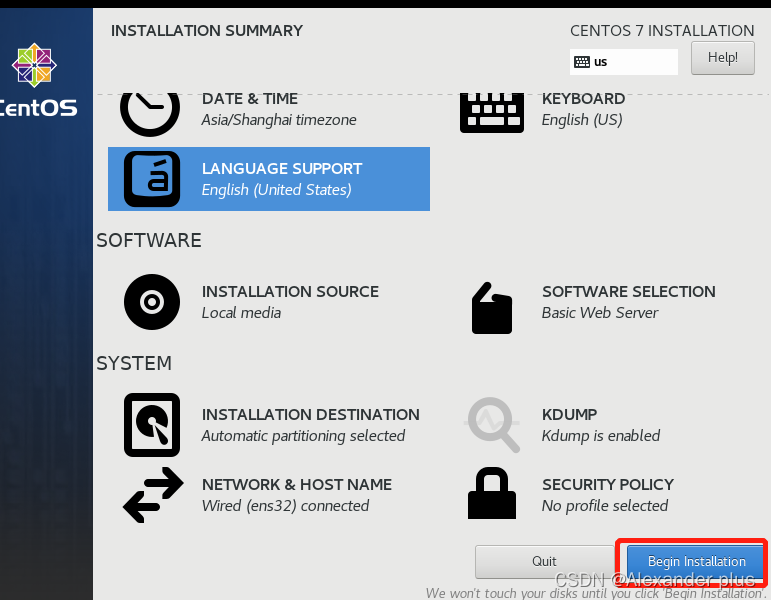Open KDUMP label
Screen dimensions: 771x600
pyautogui.click(x=569, y=415)
